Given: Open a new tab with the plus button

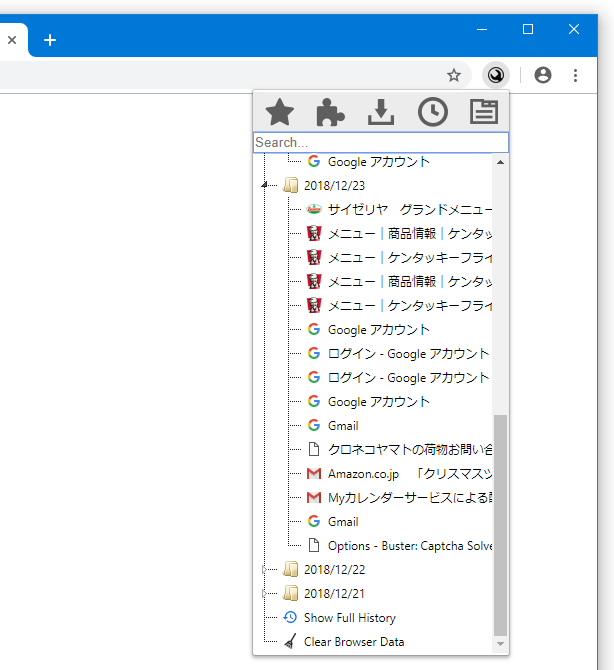Looking at the screenshot, I should [x=50, y=40].
